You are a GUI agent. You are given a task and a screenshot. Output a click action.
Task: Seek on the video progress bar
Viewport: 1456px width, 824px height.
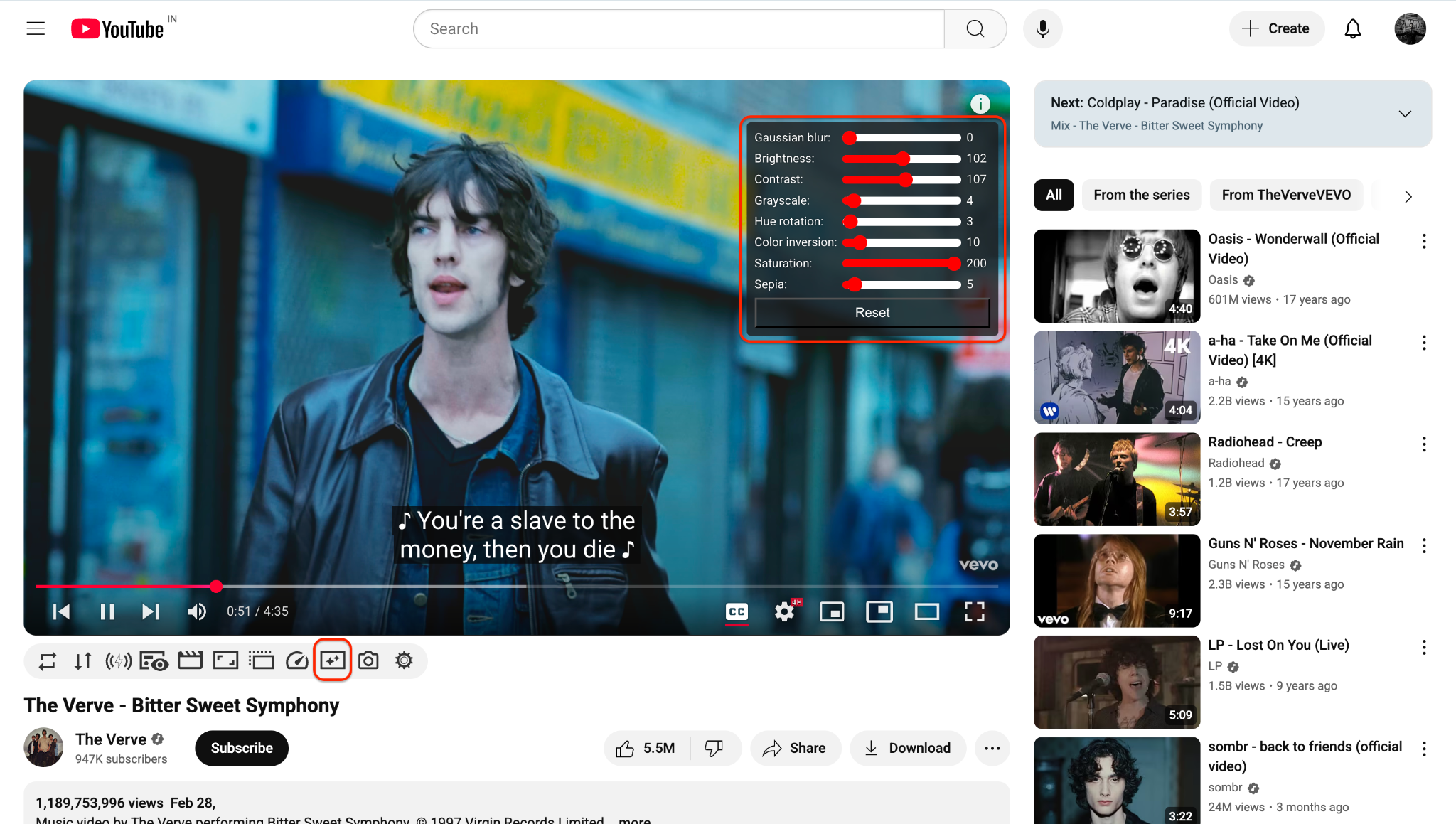(517, 587)
